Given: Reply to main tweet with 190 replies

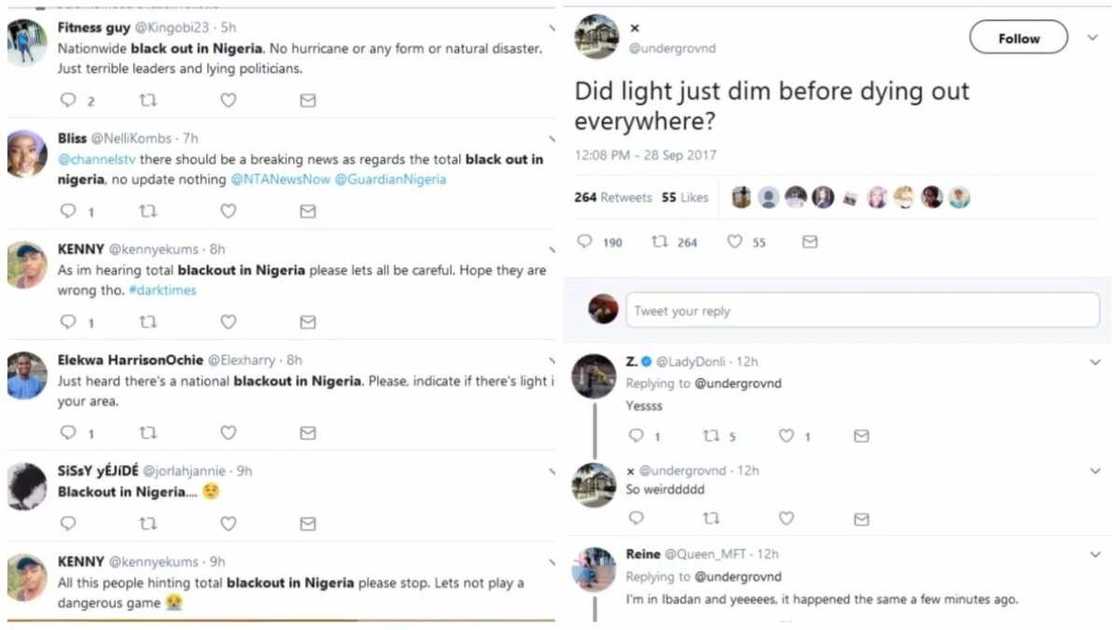Looking at the screenshot, I should tap(586, 242).
